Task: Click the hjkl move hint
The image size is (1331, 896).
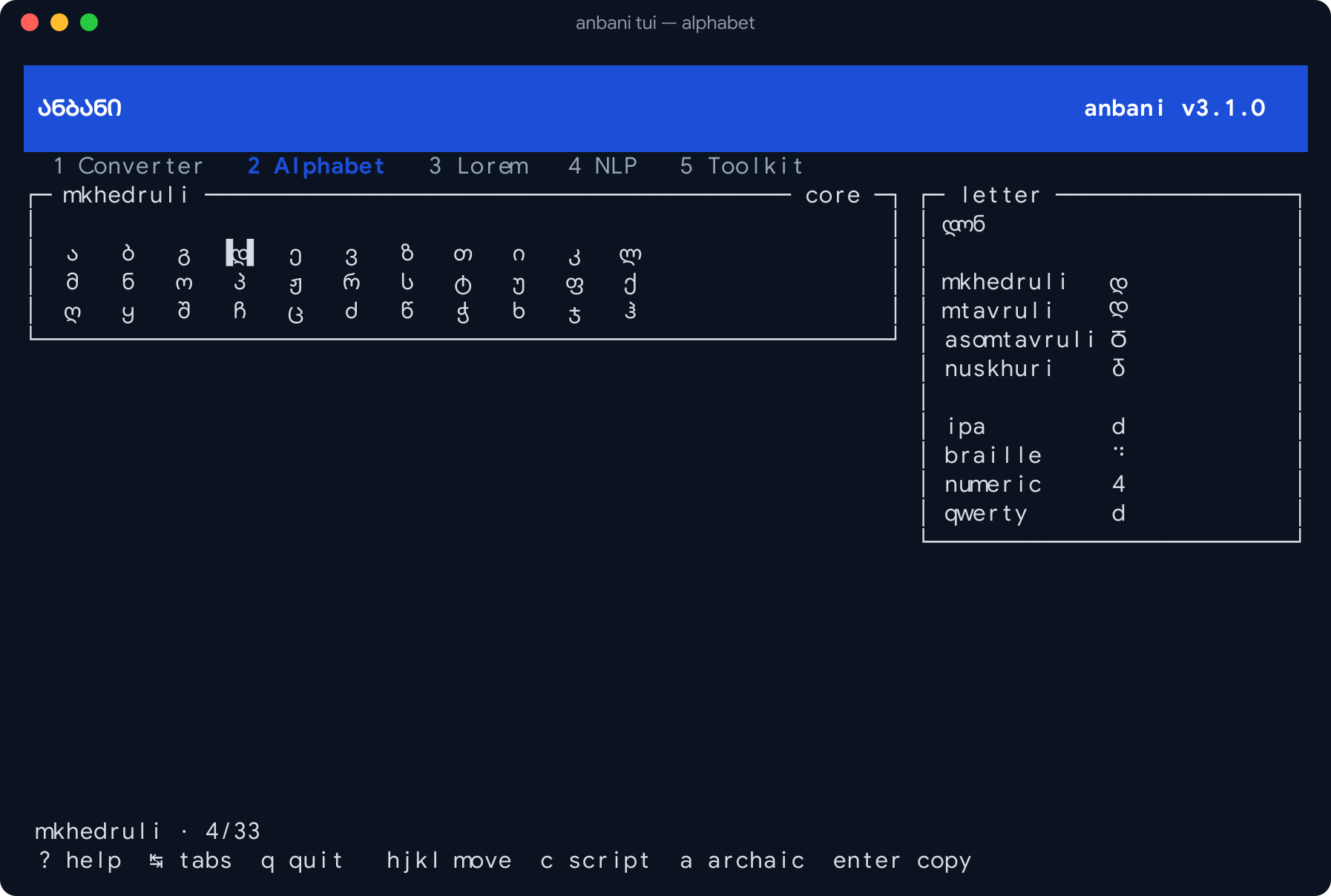Action: tap(449, 860)
